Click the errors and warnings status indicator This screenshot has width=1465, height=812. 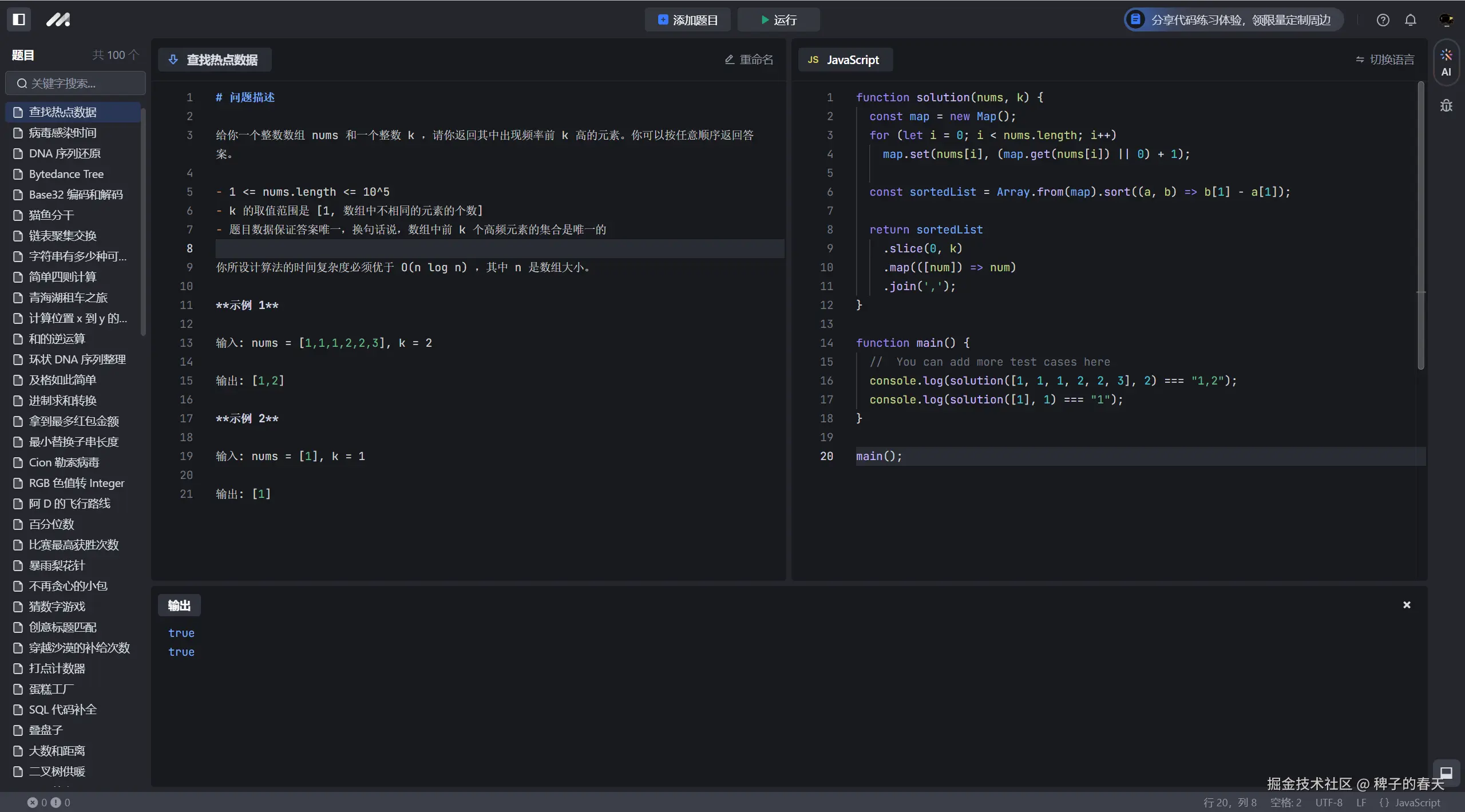(x=49, y=802)
